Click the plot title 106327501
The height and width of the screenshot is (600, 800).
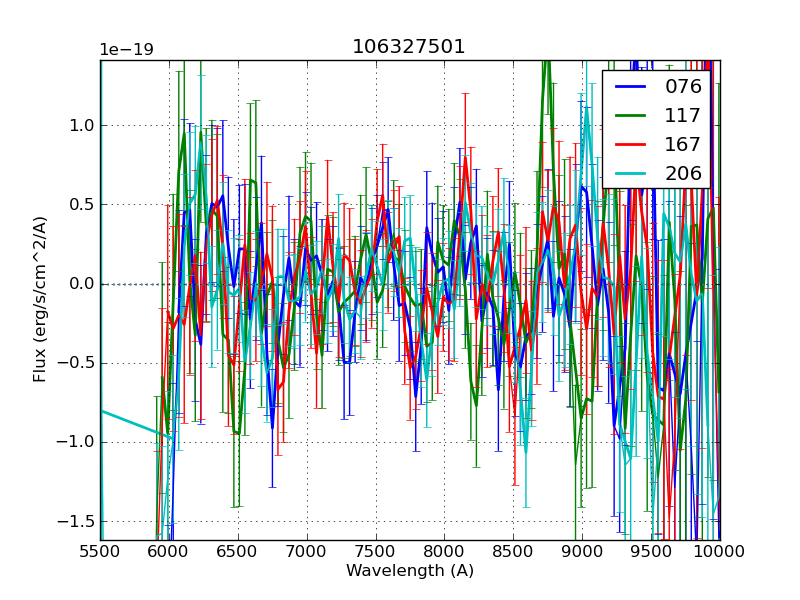[x=409, y=47]
